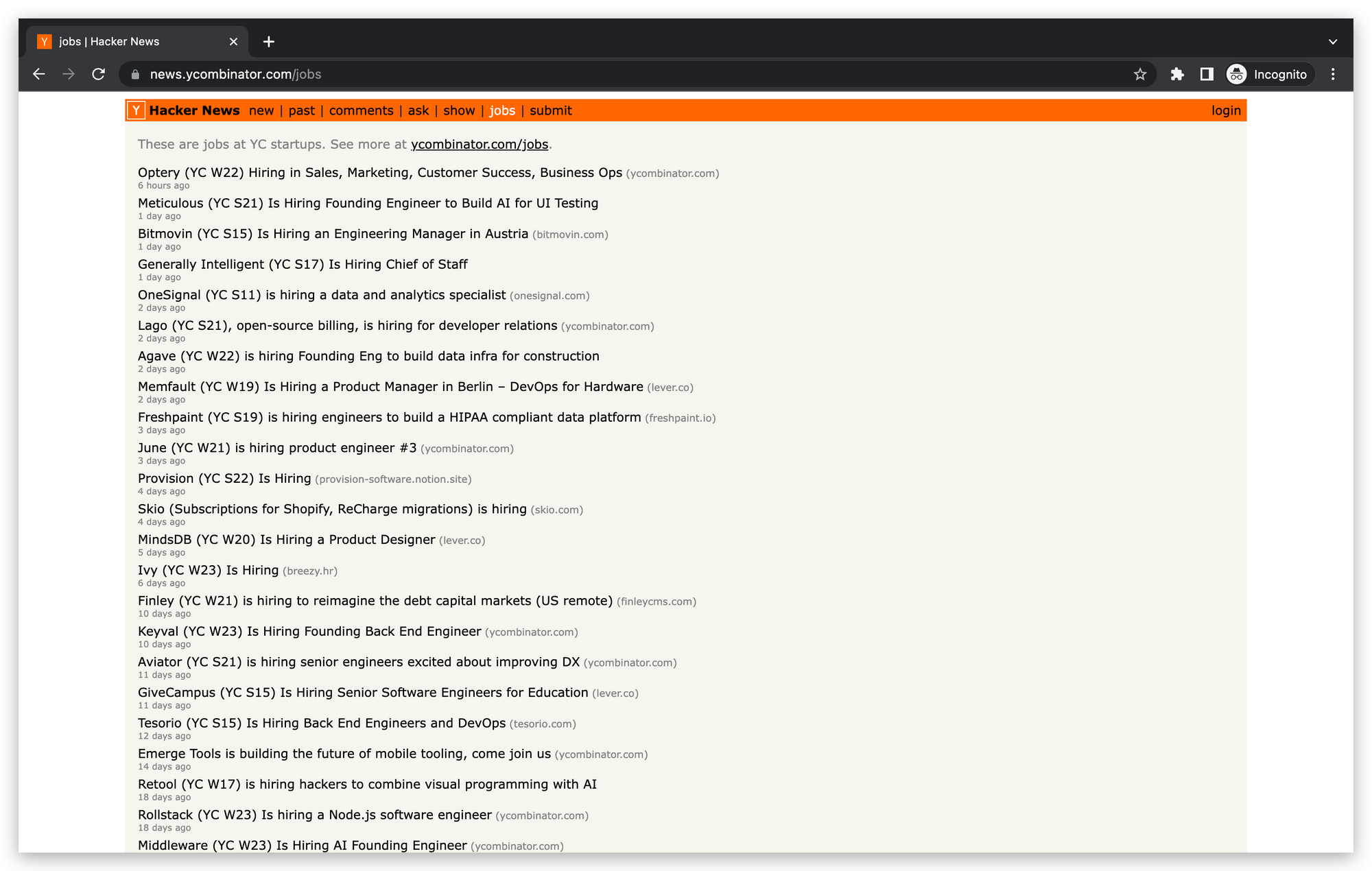Viewport: 1372px width, 871px height.
Task: Open a new tab with the plus button
Action: (x=268, y=42)
